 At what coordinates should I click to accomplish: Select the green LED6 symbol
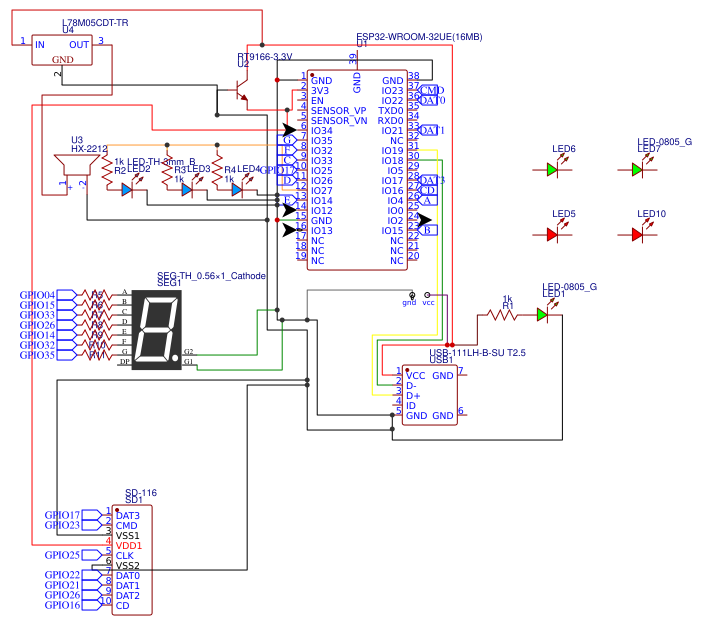552,170
